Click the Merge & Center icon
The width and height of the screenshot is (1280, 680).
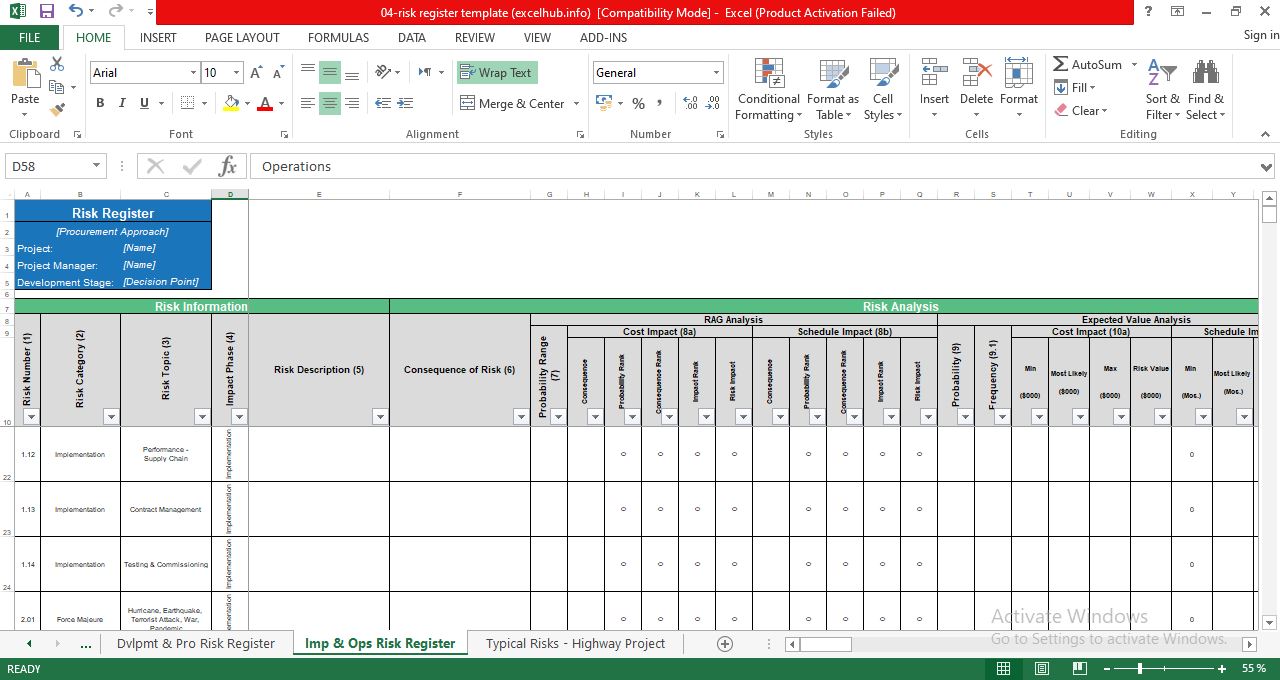pos(512,103)
